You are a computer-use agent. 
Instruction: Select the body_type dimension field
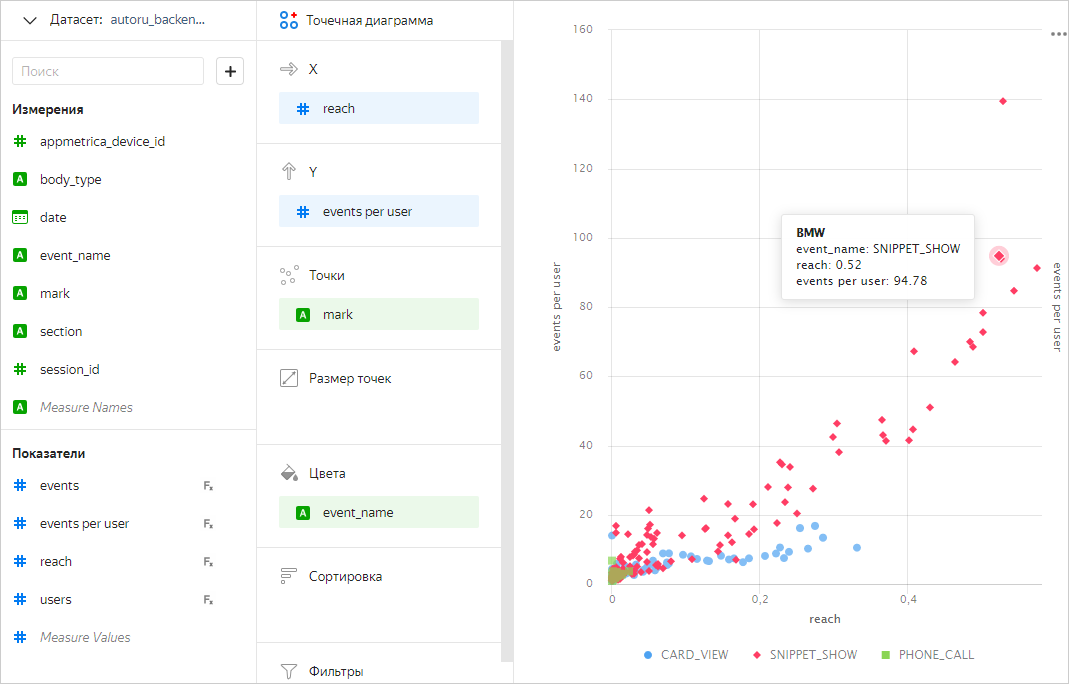pyautogui.click(x=70, y=180)
